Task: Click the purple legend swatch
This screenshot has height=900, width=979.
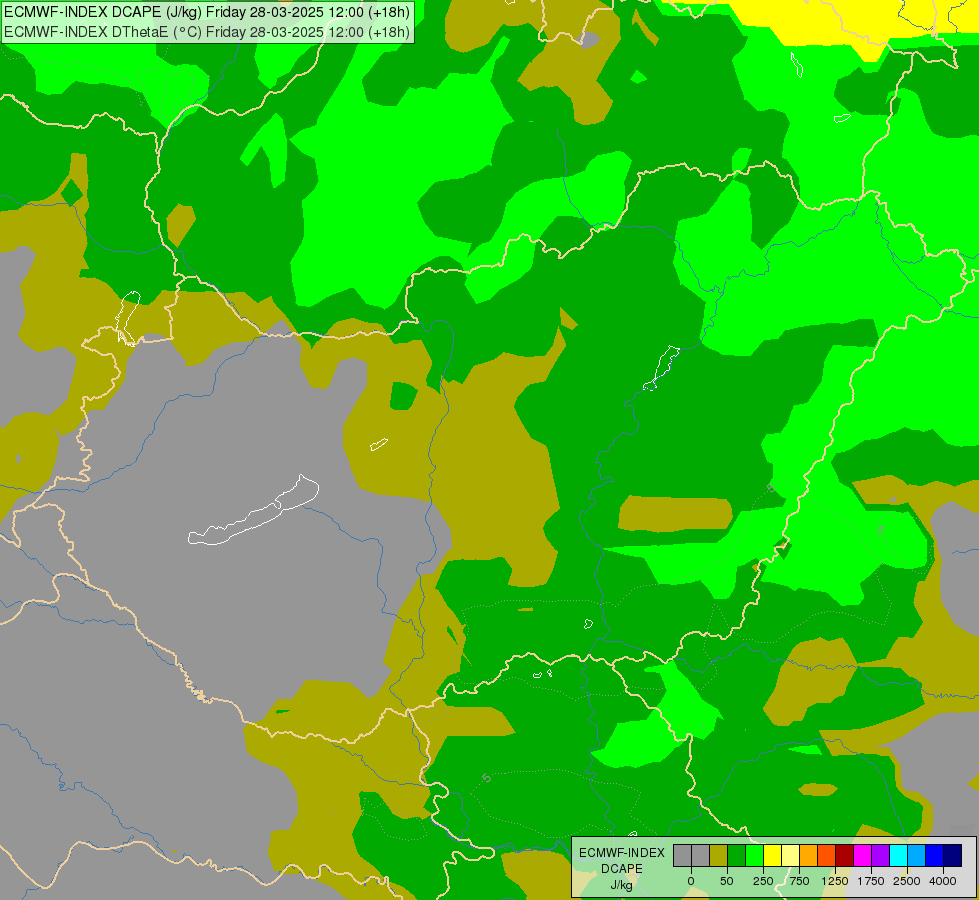Action: click(880, 855)
